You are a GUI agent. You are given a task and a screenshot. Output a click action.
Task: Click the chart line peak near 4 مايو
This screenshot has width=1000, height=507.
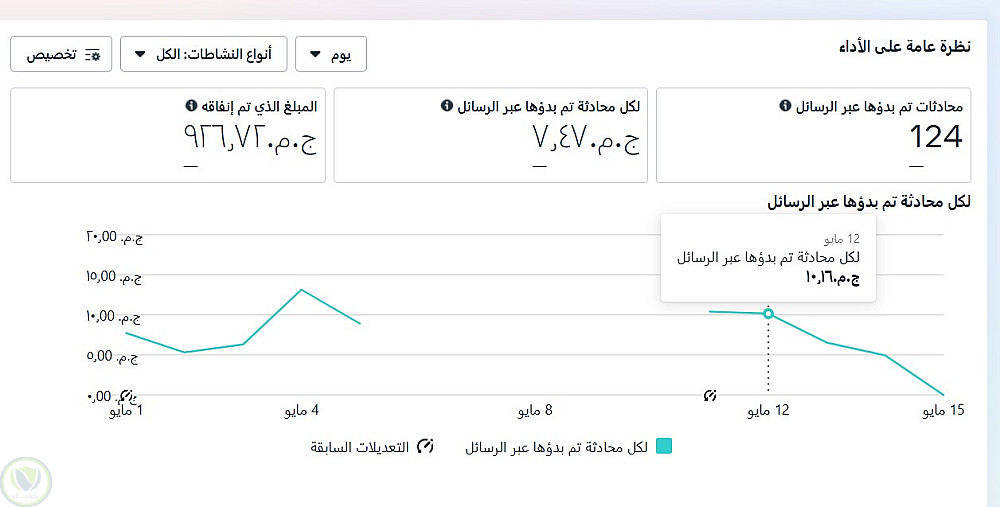coord(301,290)
